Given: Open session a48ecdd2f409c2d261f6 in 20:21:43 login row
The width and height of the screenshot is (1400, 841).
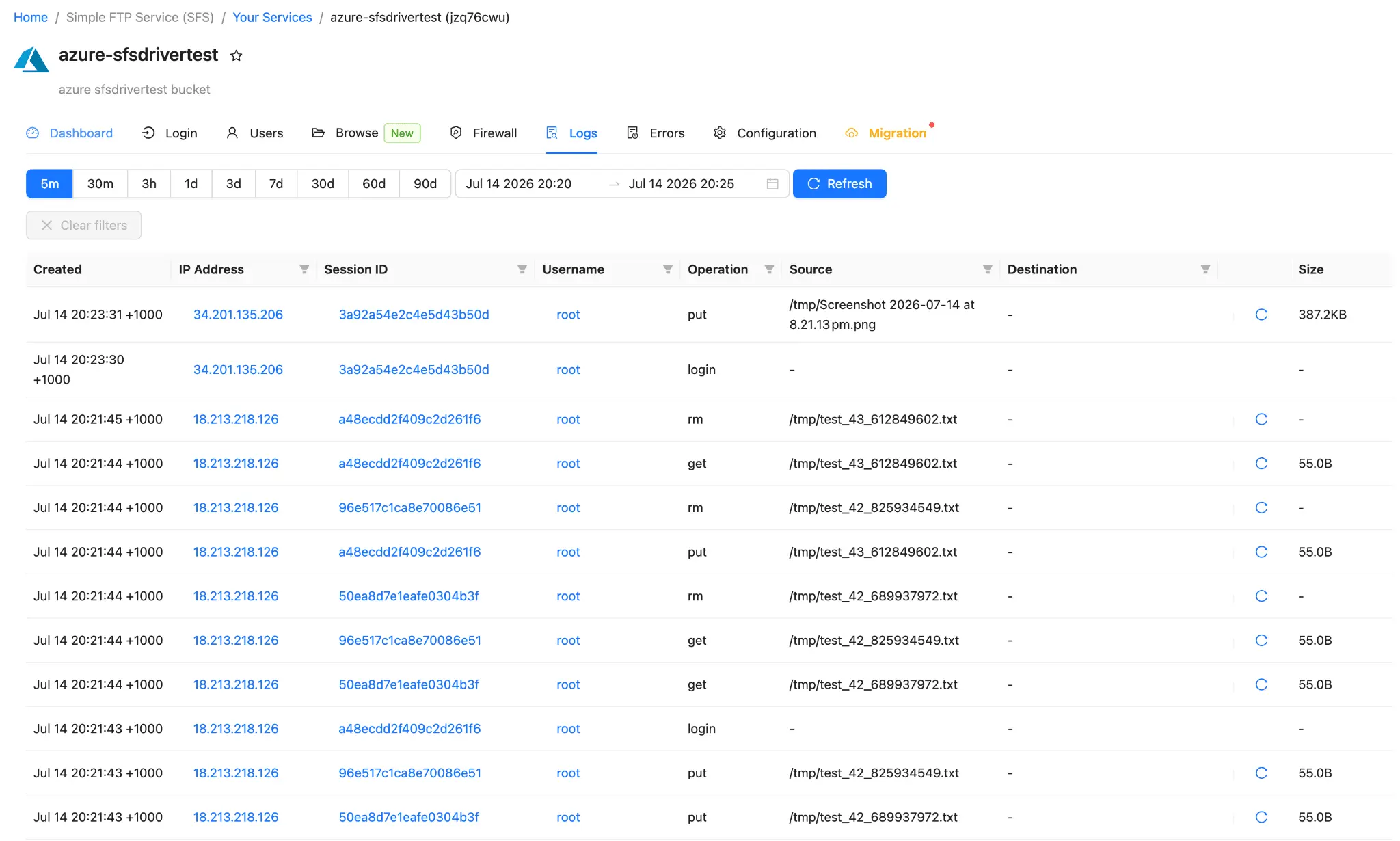Looking at the screenshot, I should point(409,729).
